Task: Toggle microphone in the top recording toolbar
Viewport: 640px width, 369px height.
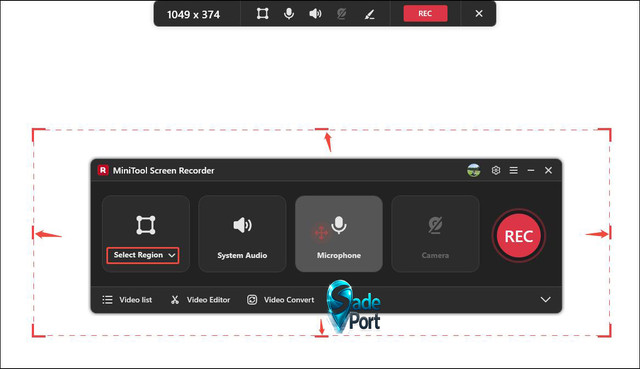Action: coord(289,14)
